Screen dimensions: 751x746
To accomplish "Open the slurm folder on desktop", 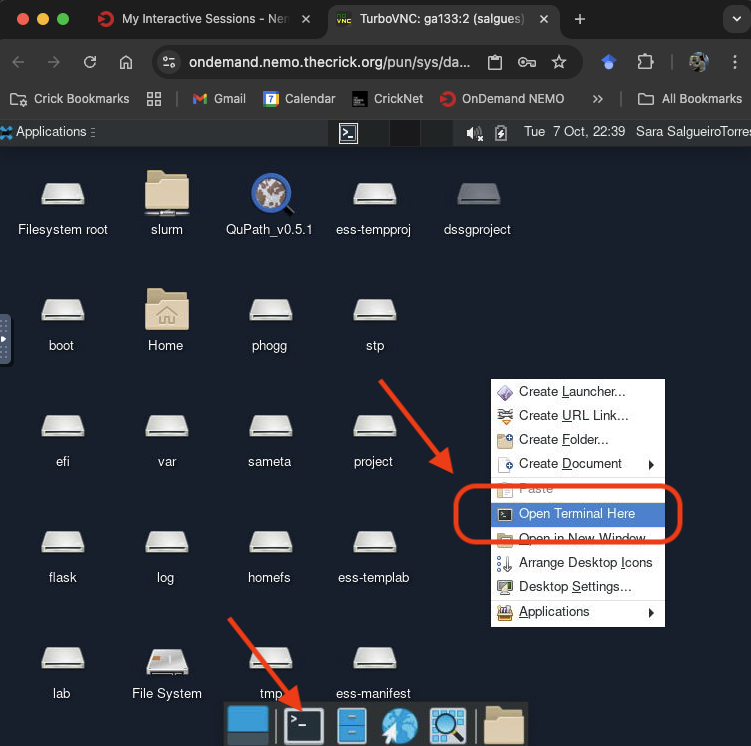I will click(166, 195).
